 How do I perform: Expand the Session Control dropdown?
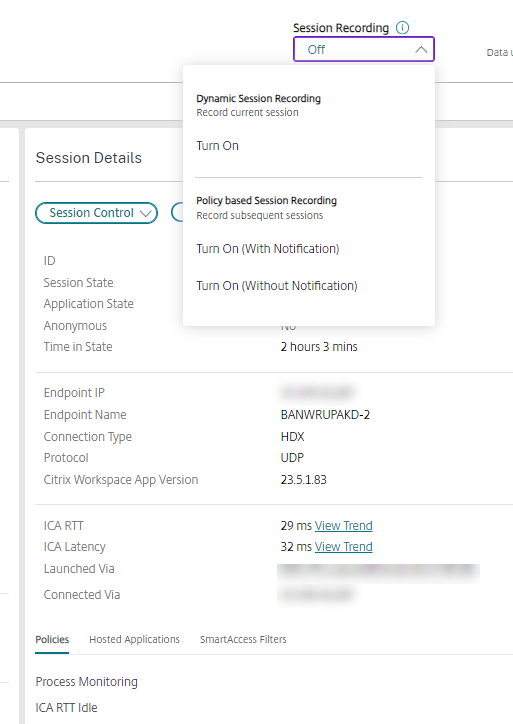[97, 213]
